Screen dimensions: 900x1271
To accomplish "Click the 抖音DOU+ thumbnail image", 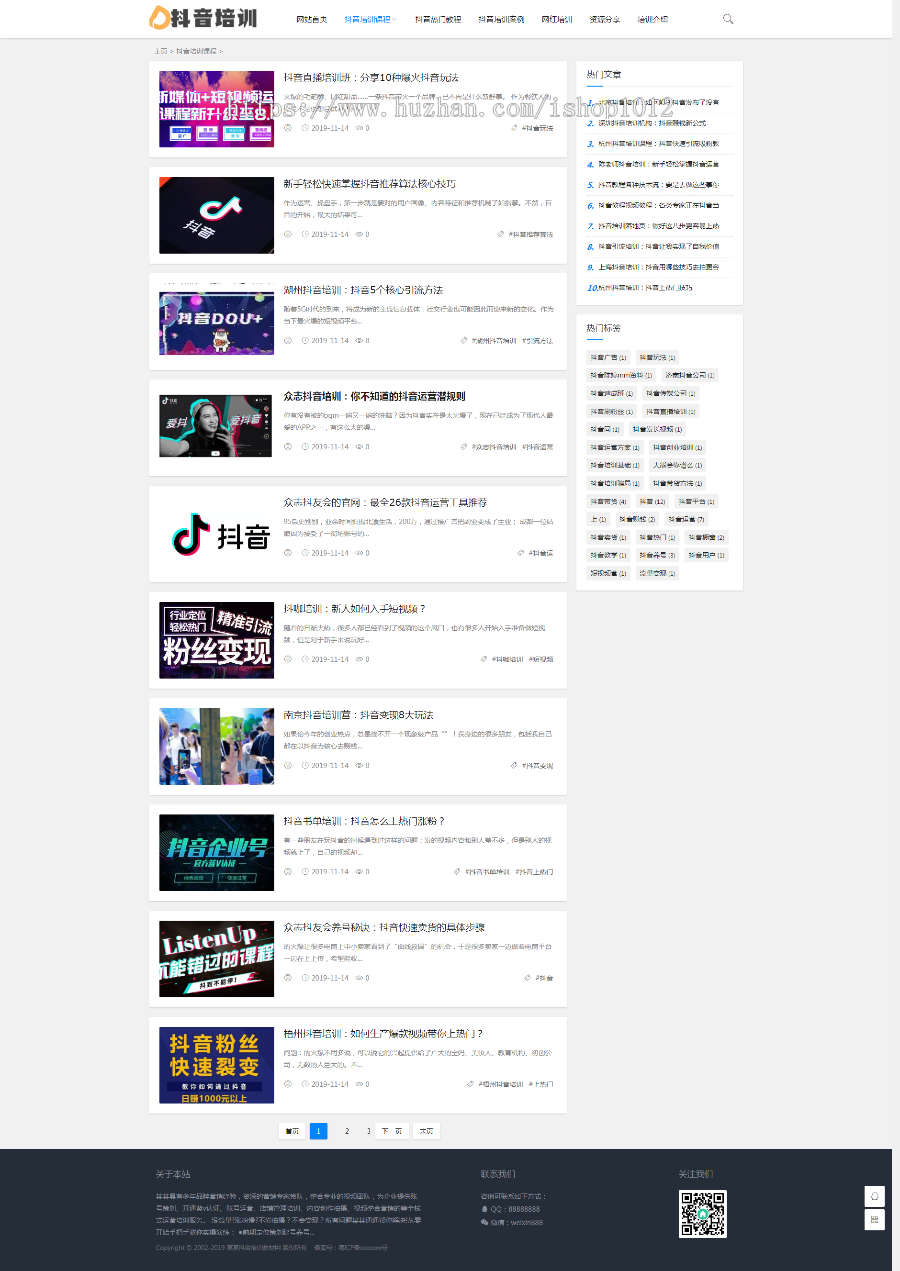I will pos(216,321).
